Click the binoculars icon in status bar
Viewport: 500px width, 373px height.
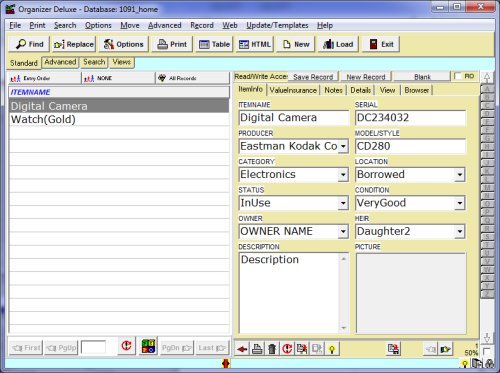[x=490, y=363]
